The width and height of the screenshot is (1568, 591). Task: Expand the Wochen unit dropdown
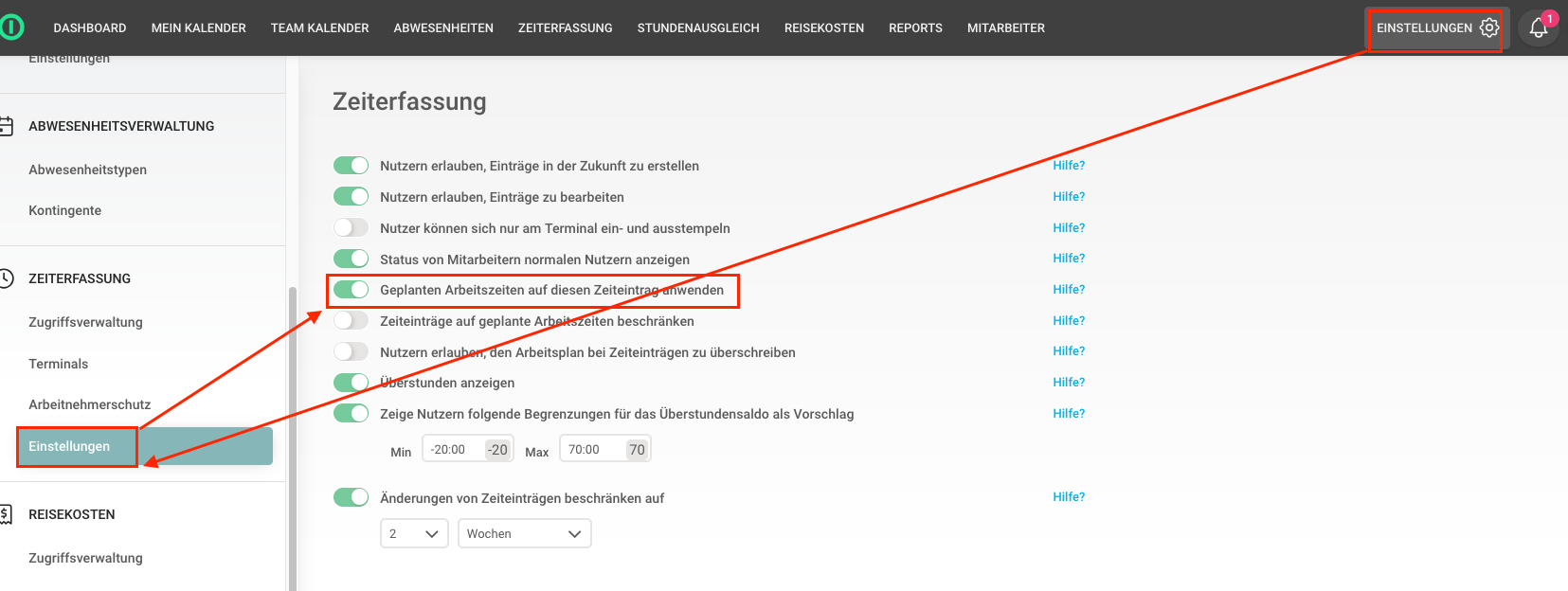[524, 534]
